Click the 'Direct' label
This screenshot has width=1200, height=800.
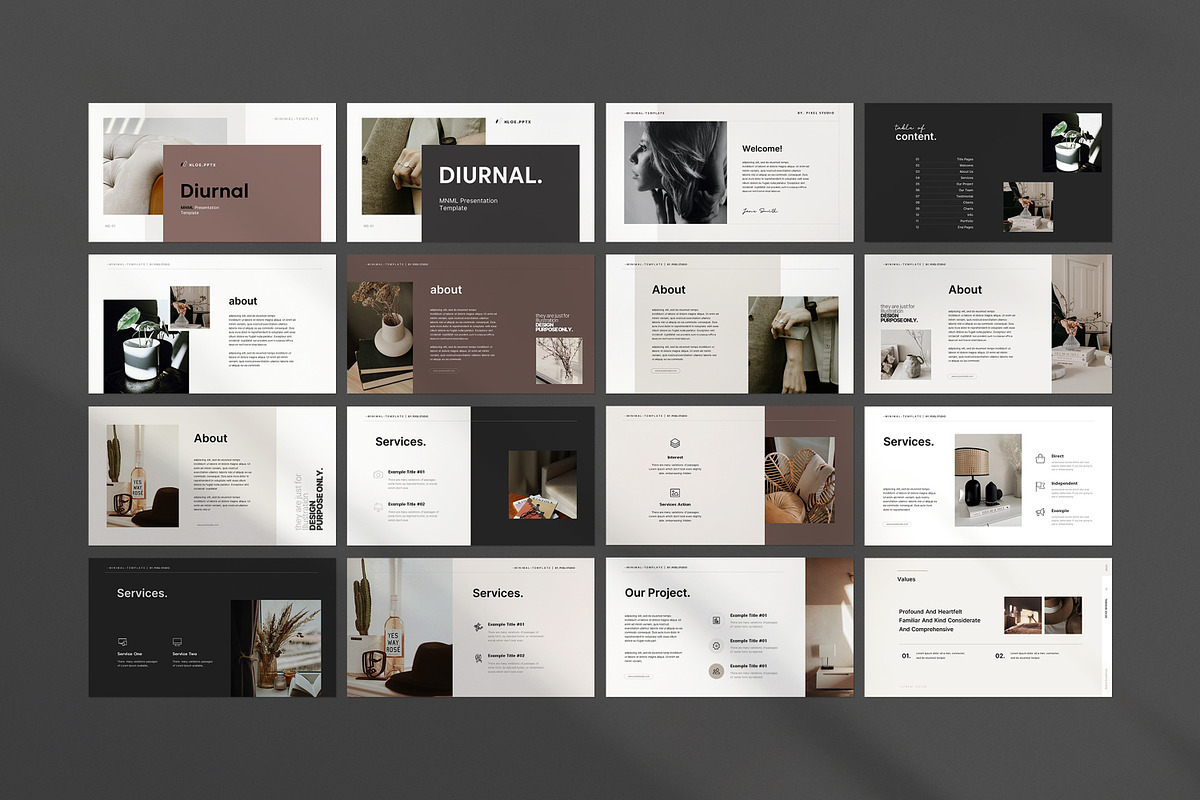tap(1057, 456)
